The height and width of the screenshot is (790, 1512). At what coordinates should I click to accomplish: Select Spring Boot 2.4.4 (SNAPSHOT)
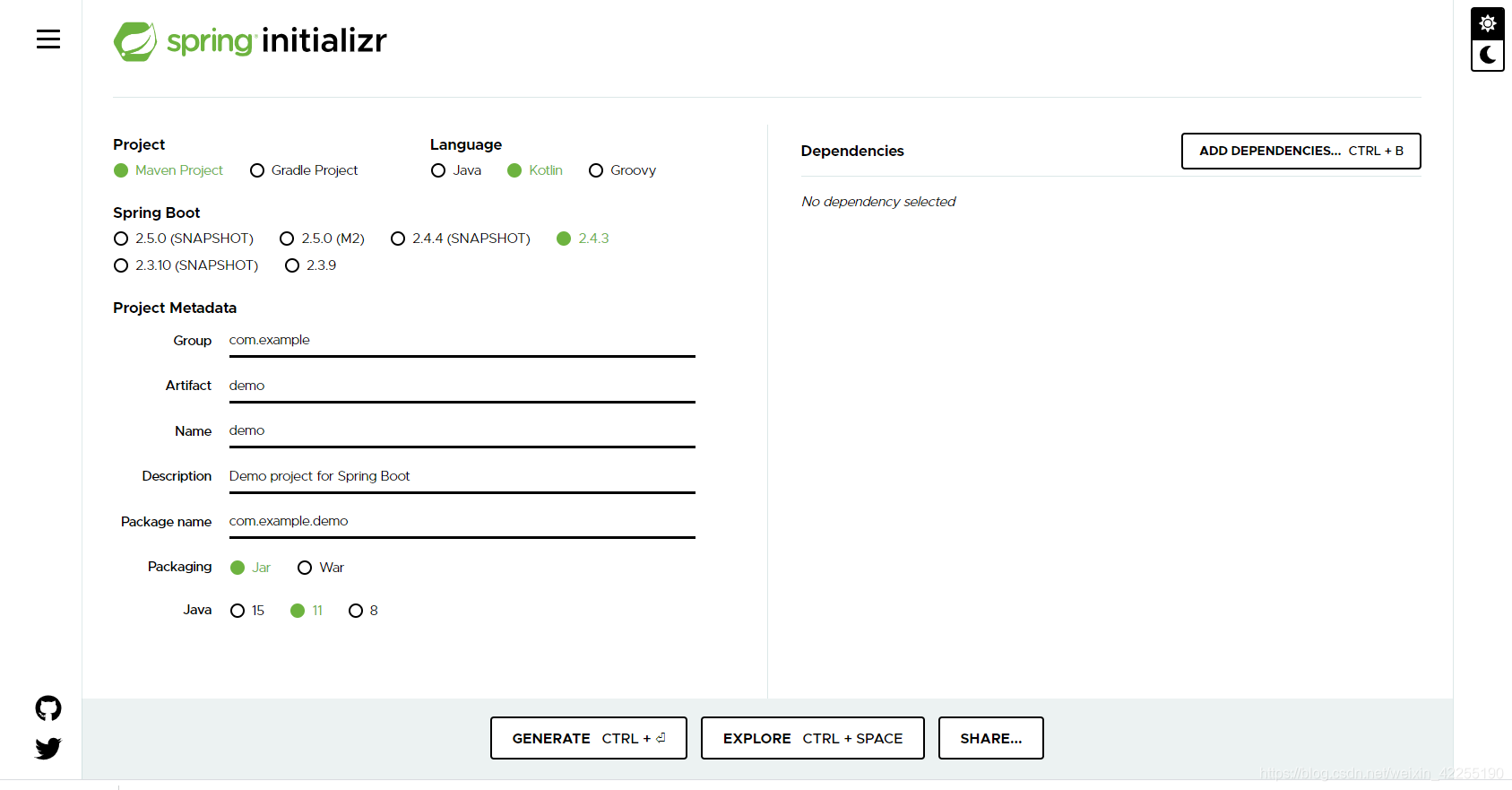click(x=461, y=239)
